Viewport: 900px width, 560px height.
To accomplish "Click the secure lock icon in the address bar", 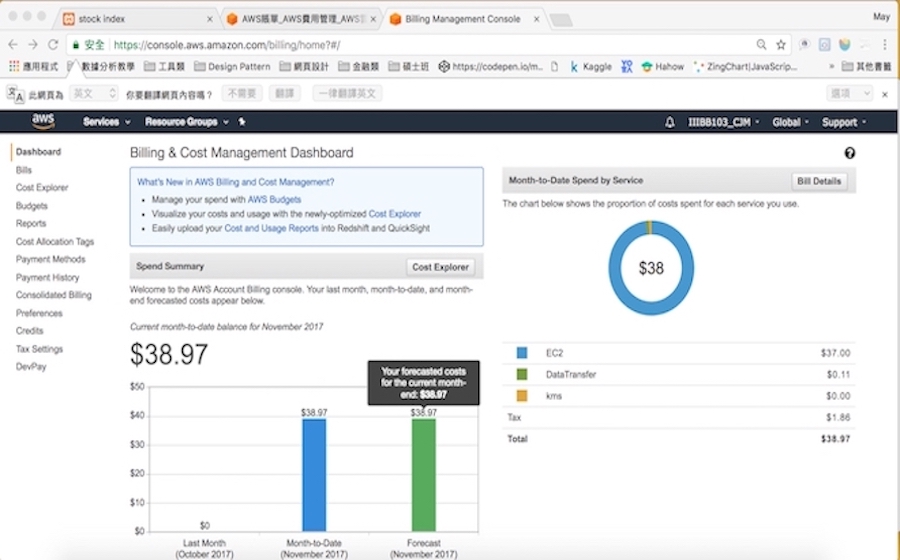I will 76,45.
